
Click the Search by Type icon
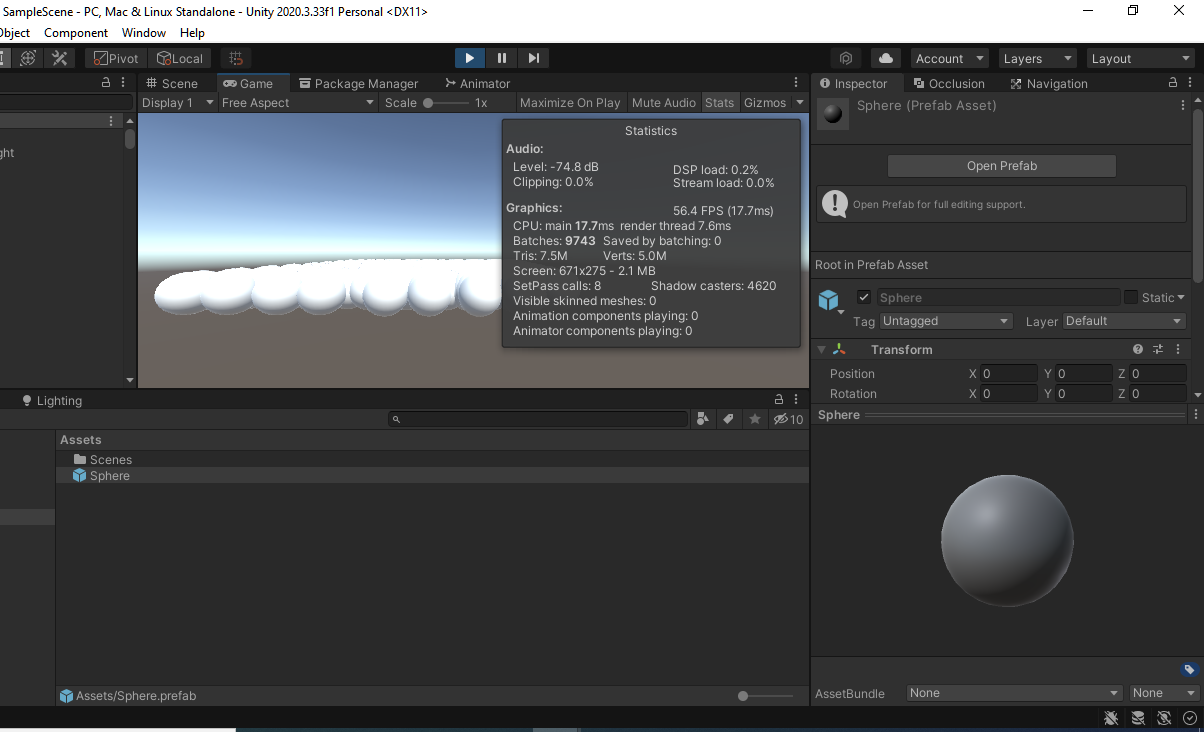coord(703,419)
